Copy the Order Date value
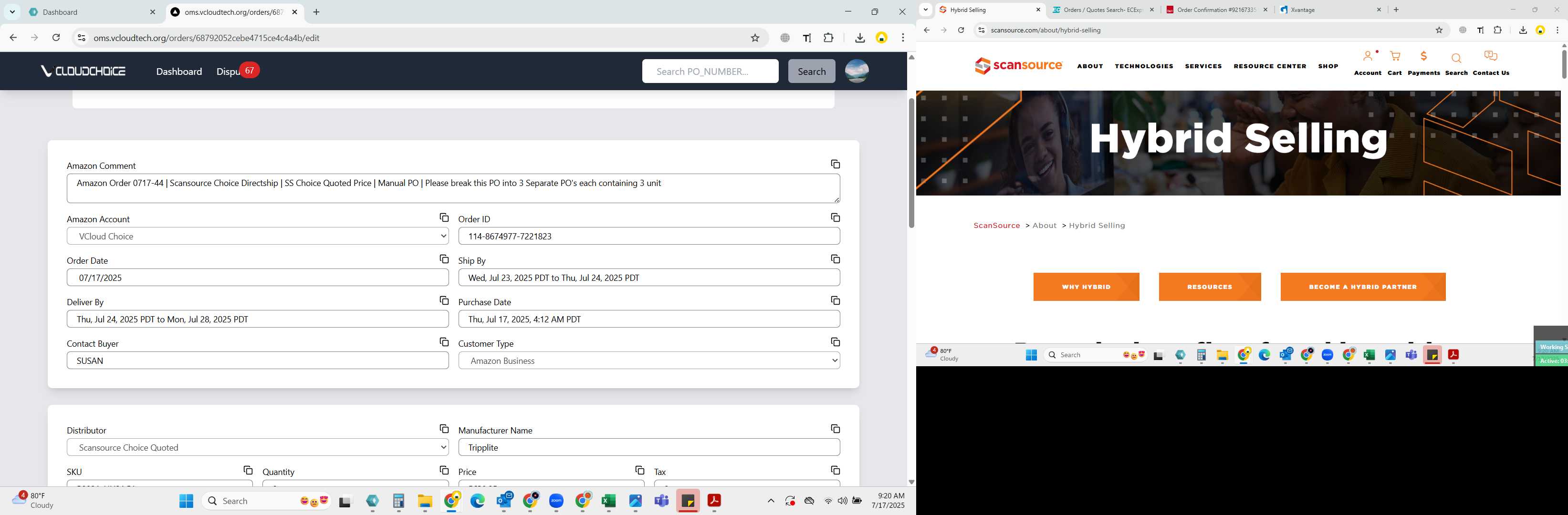 (444, 259)
